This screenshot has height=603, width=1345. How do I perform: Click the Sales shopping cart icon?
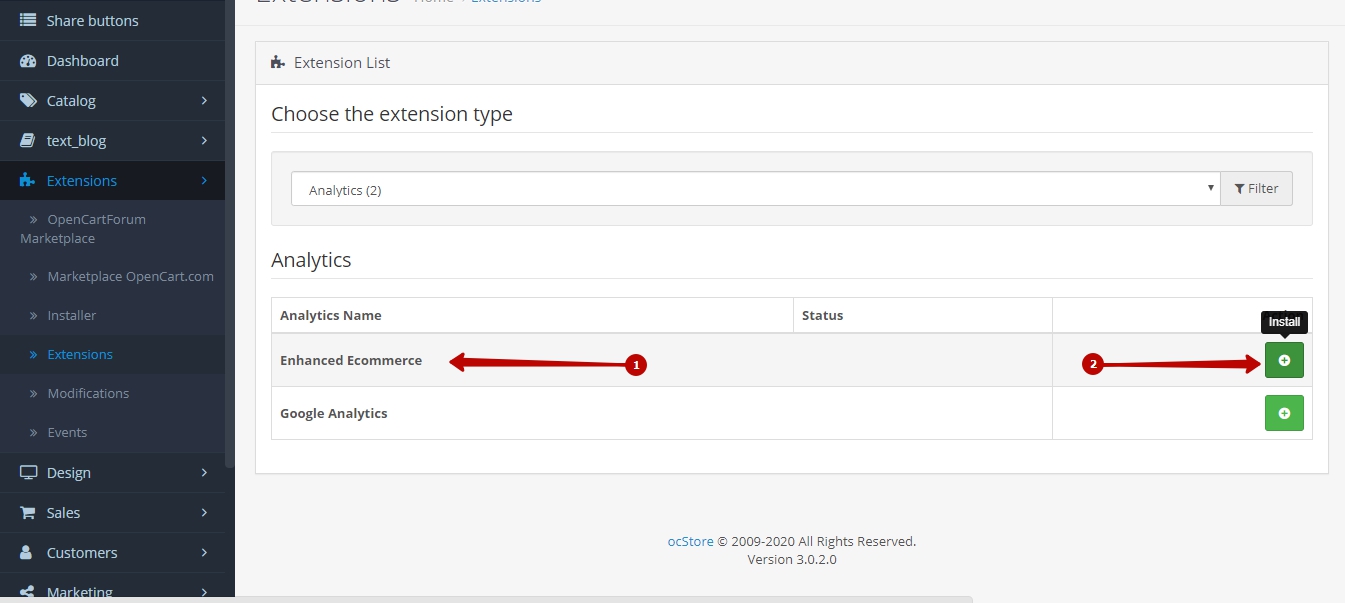pyautogui.click(x=28, y=513)
